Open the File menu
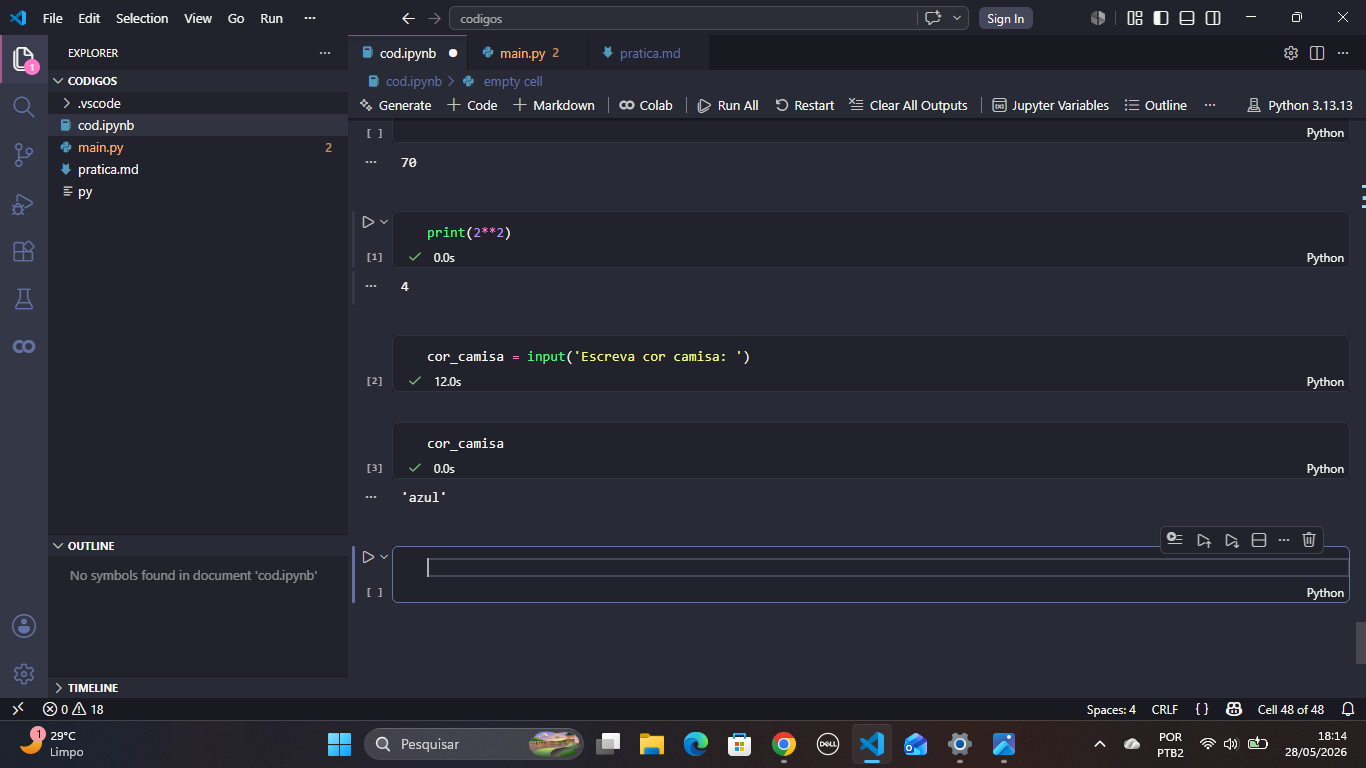This screenshot has width=1366, height=768. click(x=53, y=18)
